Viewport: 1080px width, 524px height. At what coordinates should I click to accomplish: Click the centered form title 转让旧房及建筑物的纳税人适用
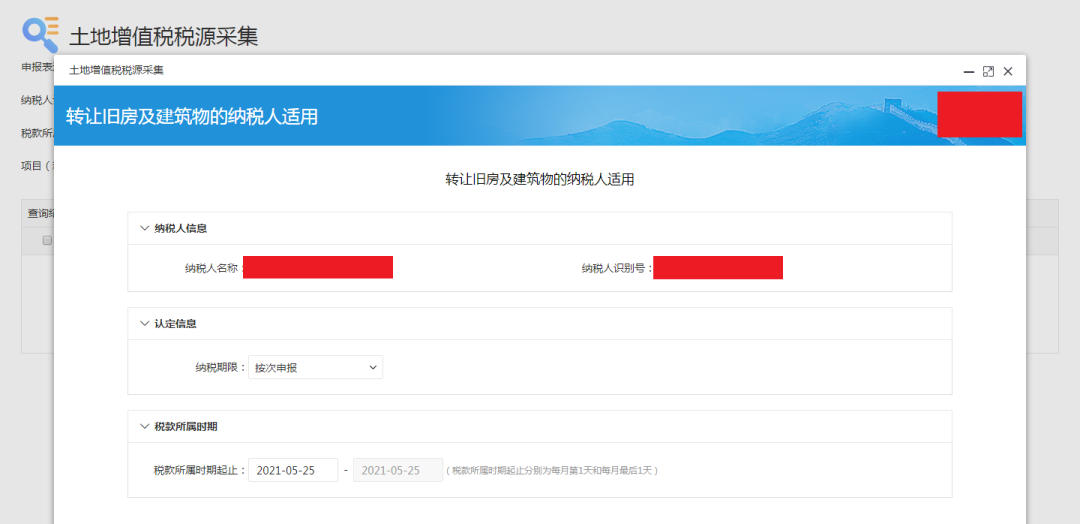pos(539,180)
